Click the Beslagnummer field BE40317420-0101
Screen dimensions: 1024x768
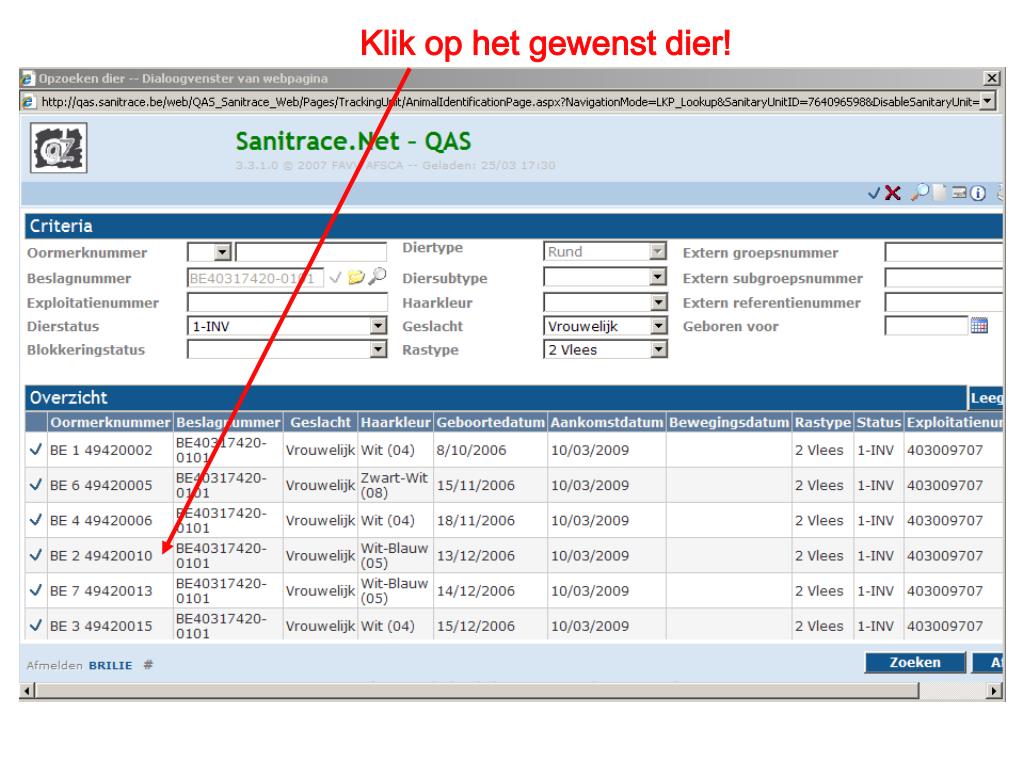[x=255, y=278]
